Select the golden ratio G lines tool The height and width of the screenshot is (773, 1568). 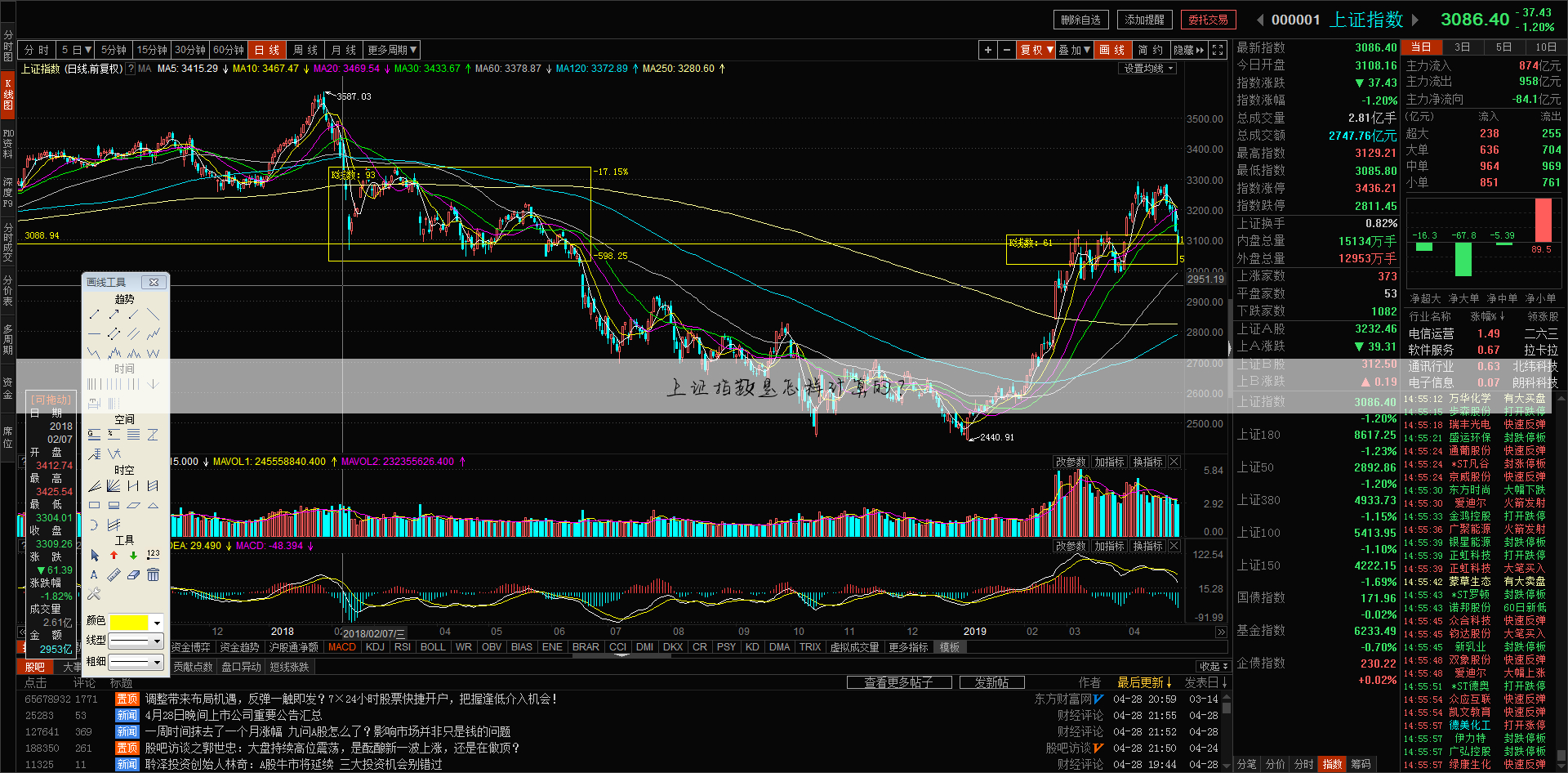click(x=95, y=434)
